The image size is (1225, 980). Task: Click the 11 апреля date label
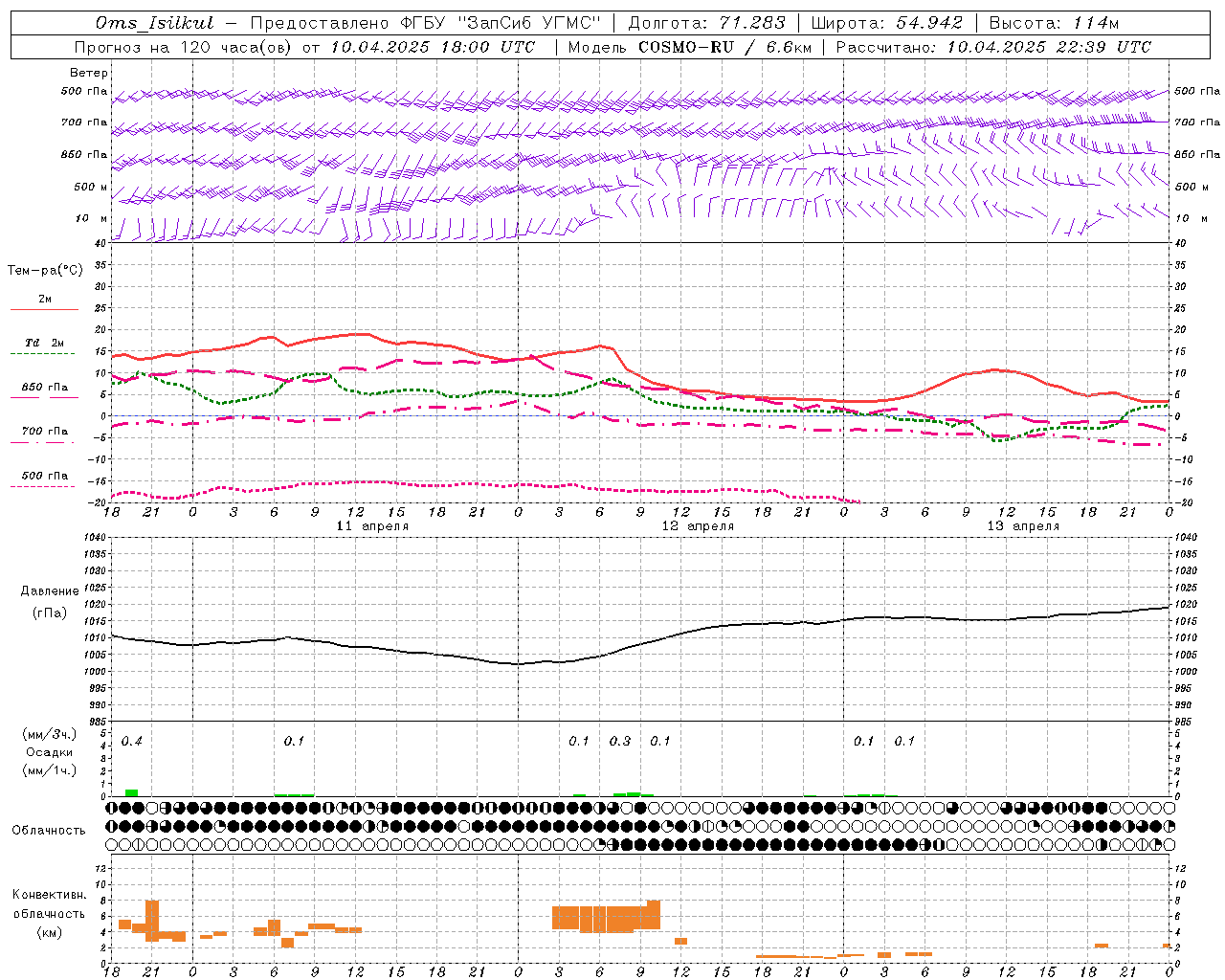[372, 526]
